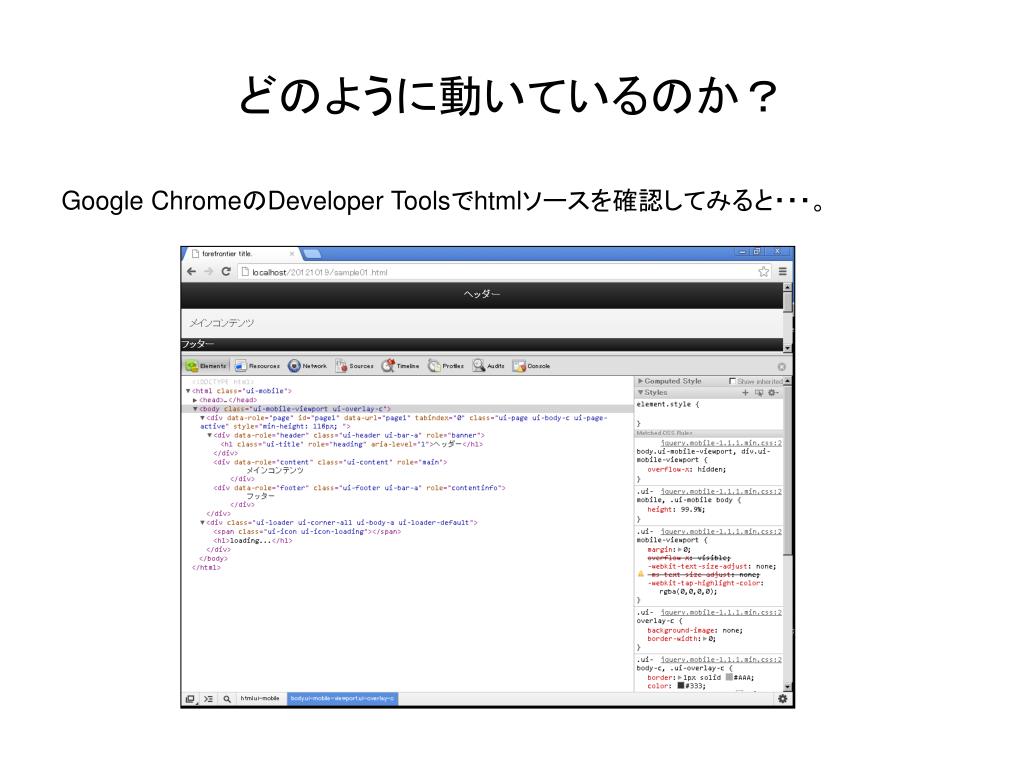Viewport: 1024px width, 768px height.
Task: Select body.ui-mobile-viewport breadcrumb
Action: coord(342,699)
